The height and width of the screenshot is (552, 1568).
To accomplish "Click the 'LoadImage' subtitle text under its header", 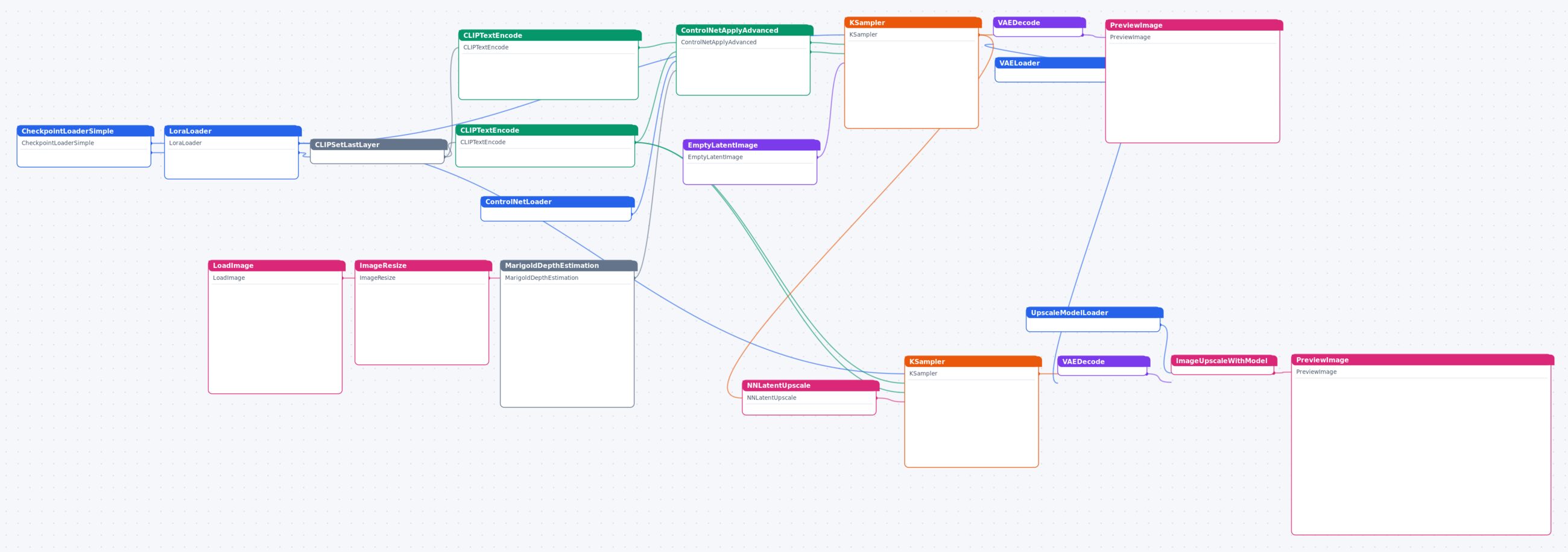I will [229, 278].
